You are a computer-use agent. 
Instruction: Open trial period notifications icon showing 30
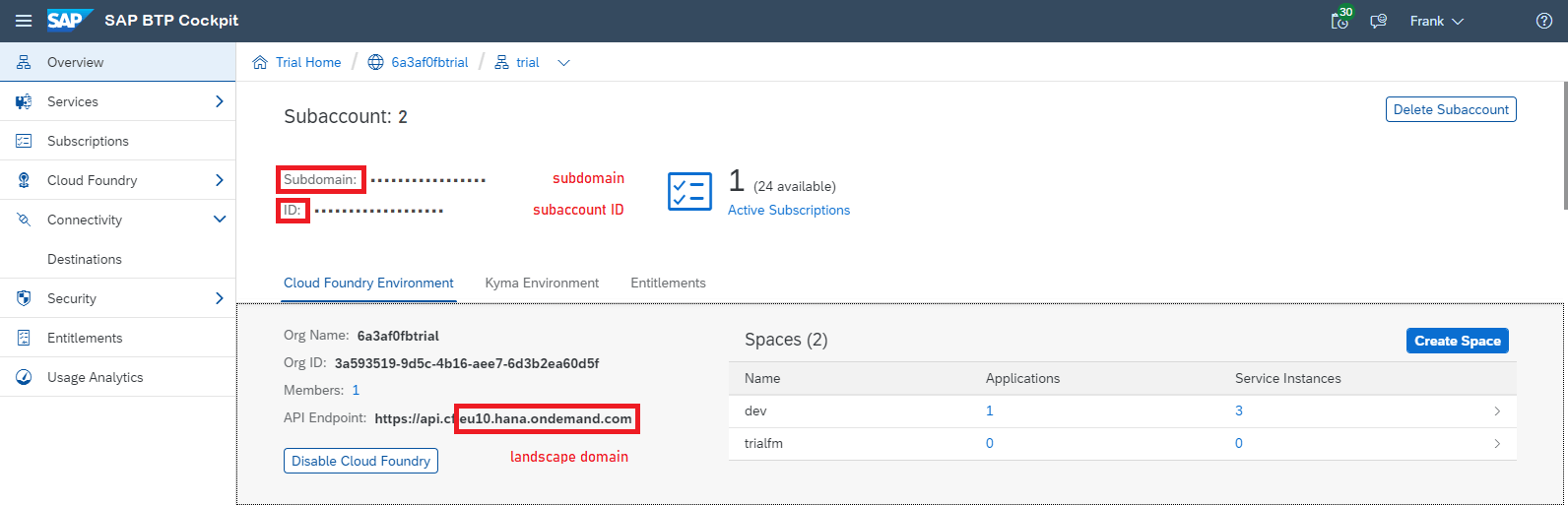pos(1341,19)
